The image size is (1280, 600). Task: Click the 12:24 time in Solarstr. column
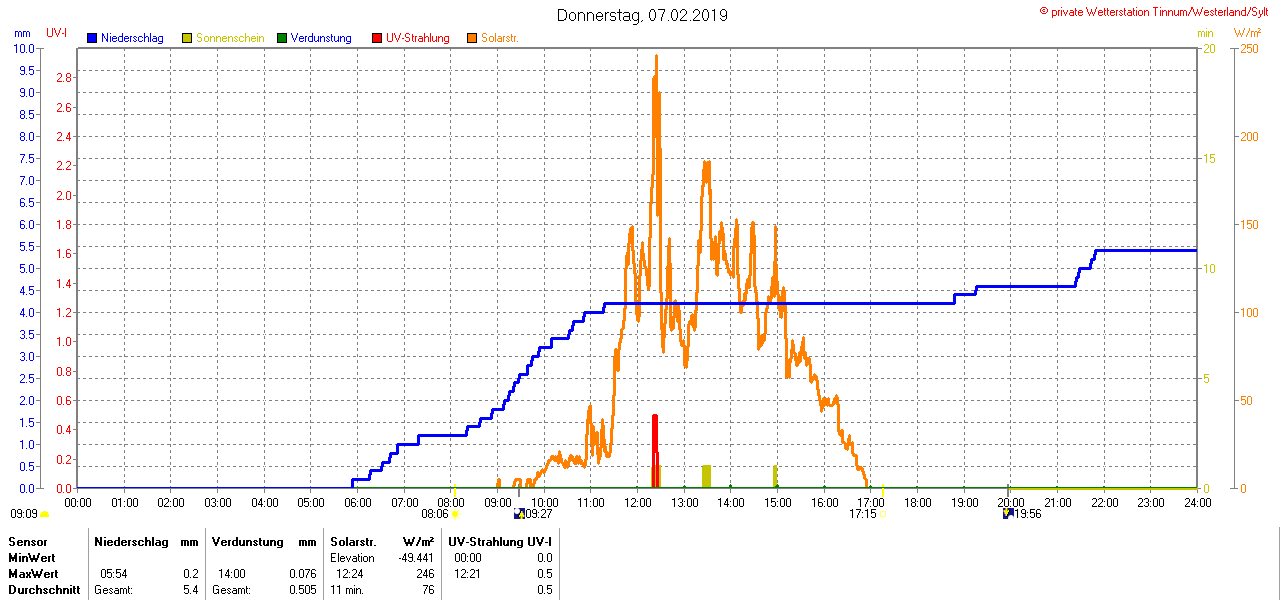350,574
